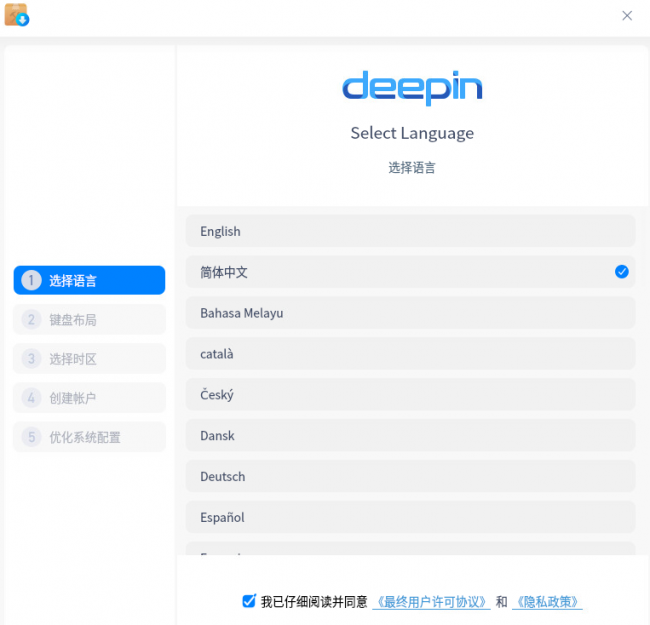This screenshot has width=650, height=625.
Task: Choose català from the language list
Action: [x=410, y=354]
